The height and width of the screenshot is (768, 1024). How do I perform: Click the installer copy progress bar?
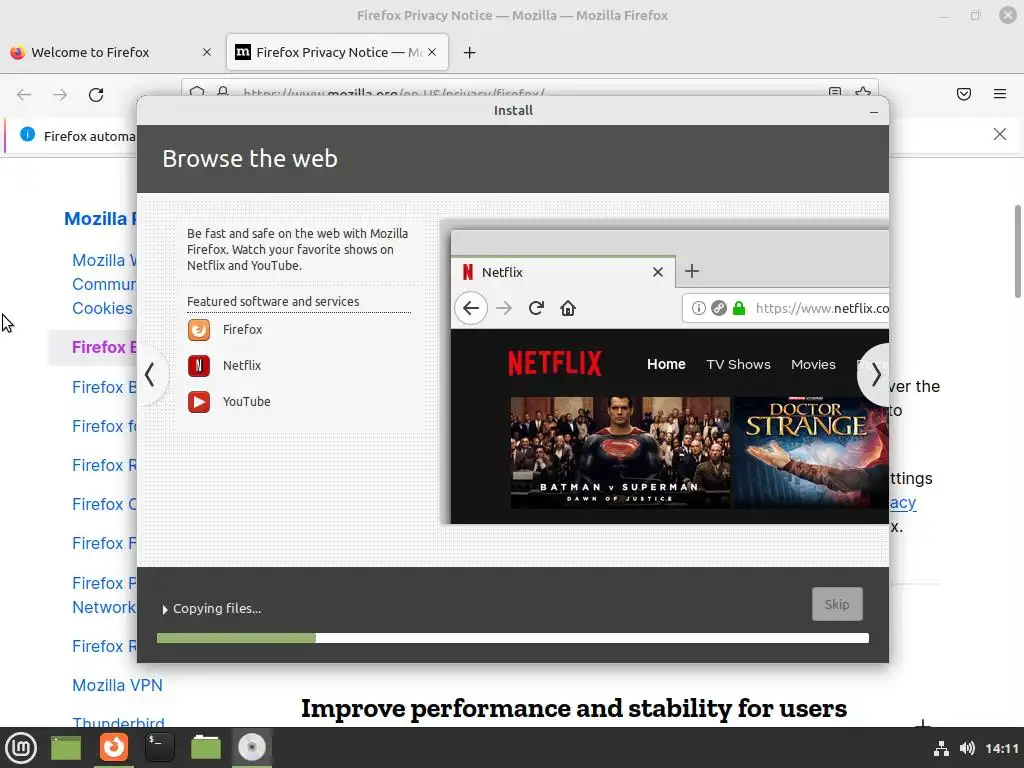click(513, 638)
